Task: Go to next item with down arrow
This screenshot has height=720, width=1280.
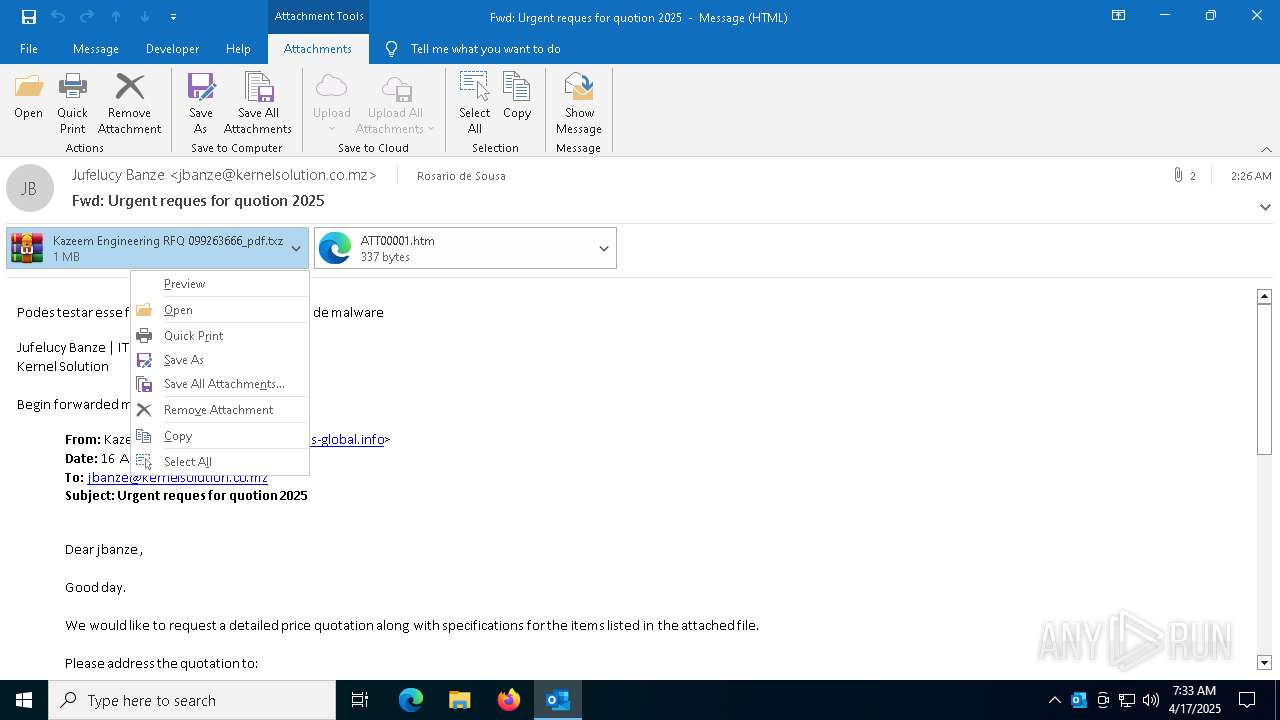Action: [145, 17]
